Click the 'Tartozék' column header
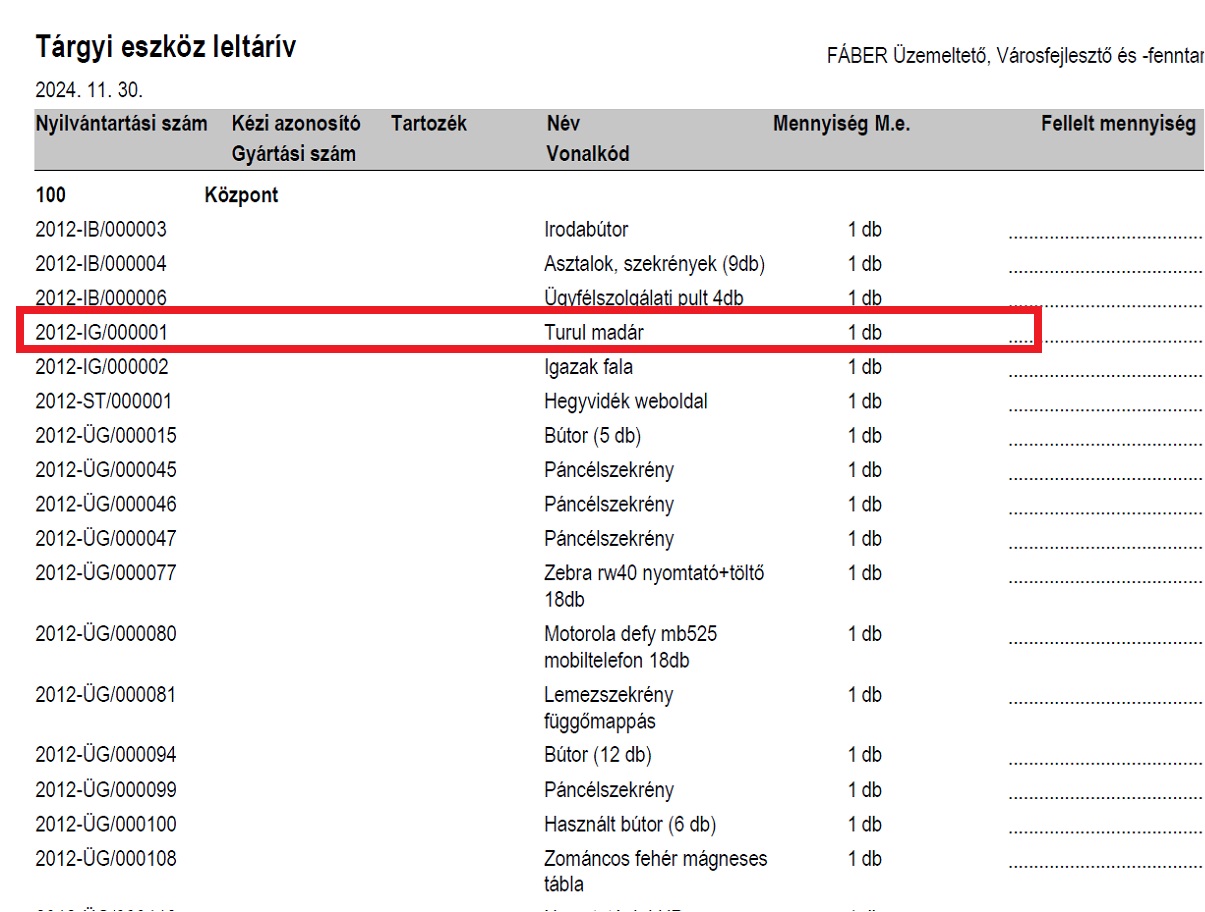Image resolution: width=1205 pixels, height=912 pixels. click(428, 124)
